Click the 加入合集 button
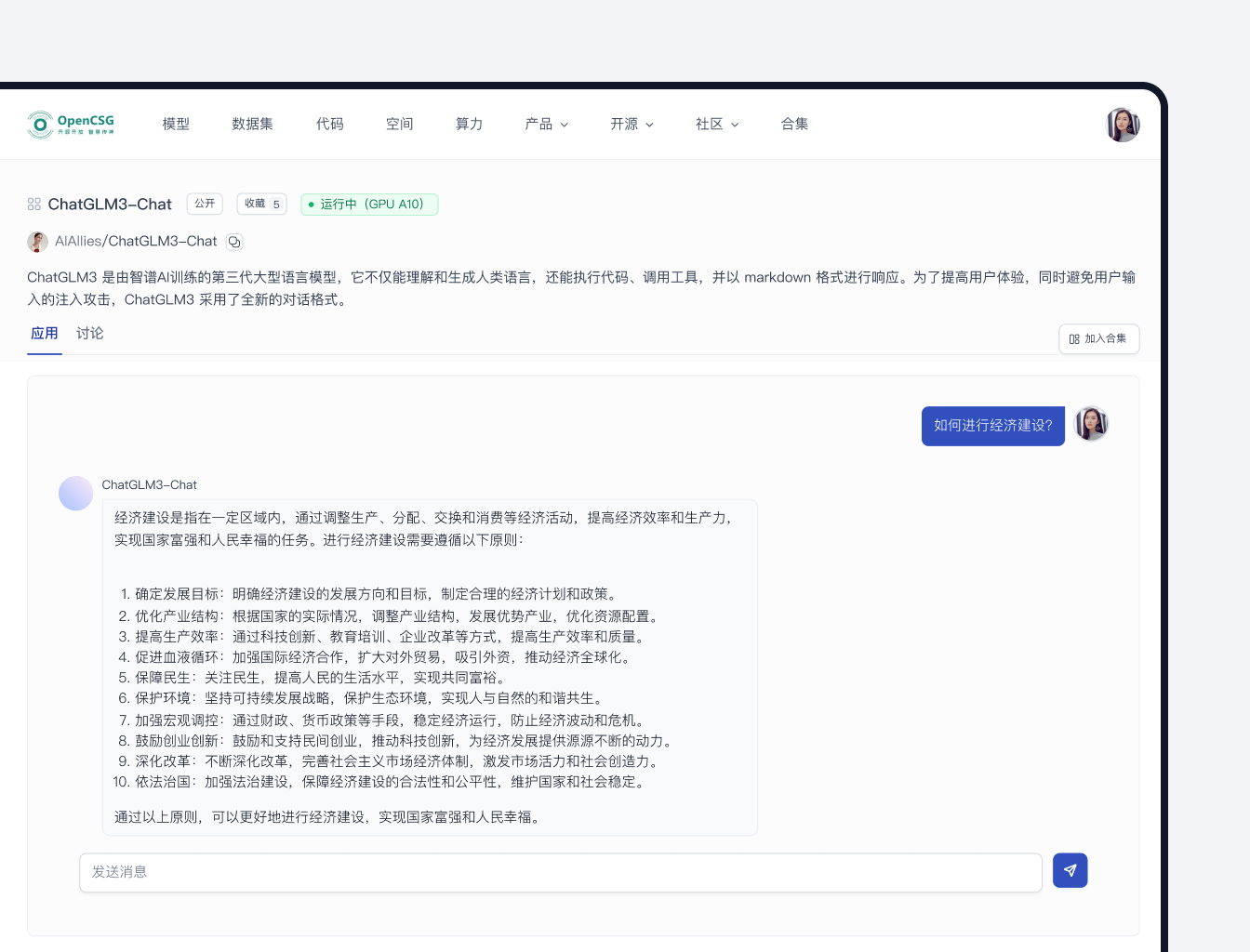1250x952 pixels. 1098,338
